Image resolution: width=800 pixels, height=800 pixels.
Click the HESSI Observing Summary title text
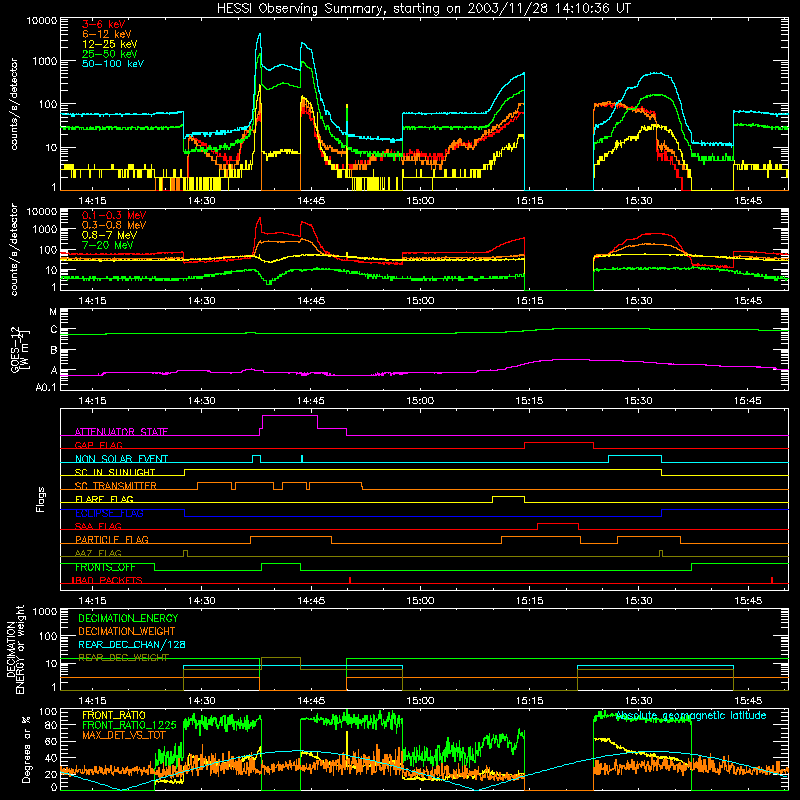pyautogui.click(x=423, y=8)
